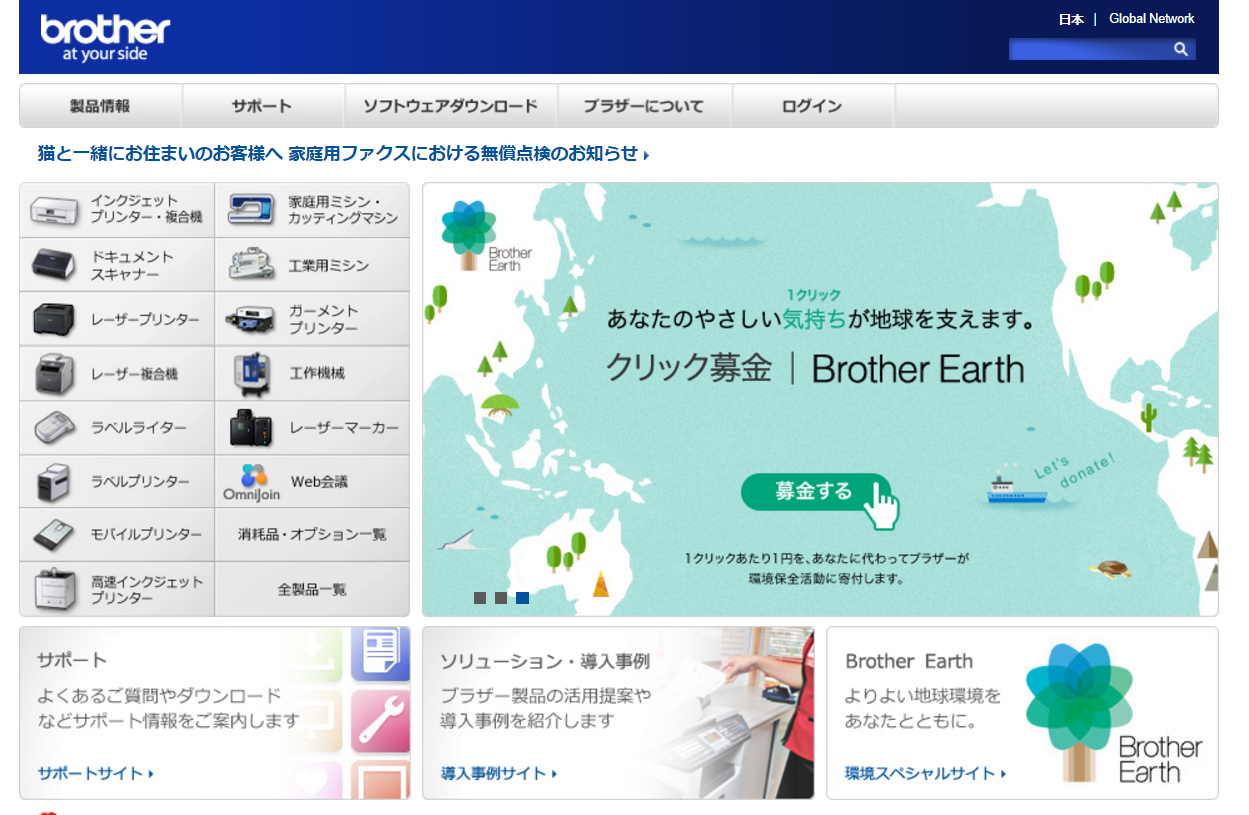Open インクジェットプリンター・複合機 printer icon
This screenshot has width=1249, height=815.
54,209
